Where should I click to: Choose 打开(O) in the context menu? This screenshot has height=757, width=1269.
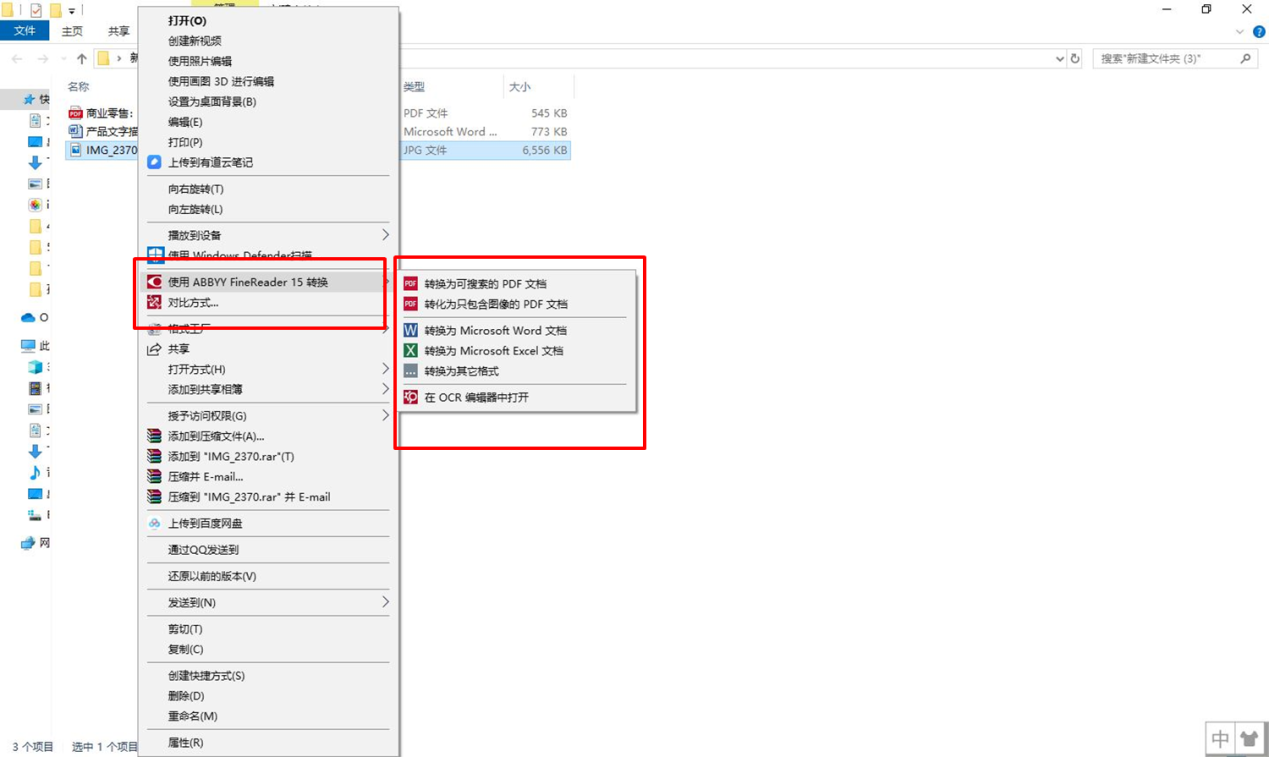187,20
